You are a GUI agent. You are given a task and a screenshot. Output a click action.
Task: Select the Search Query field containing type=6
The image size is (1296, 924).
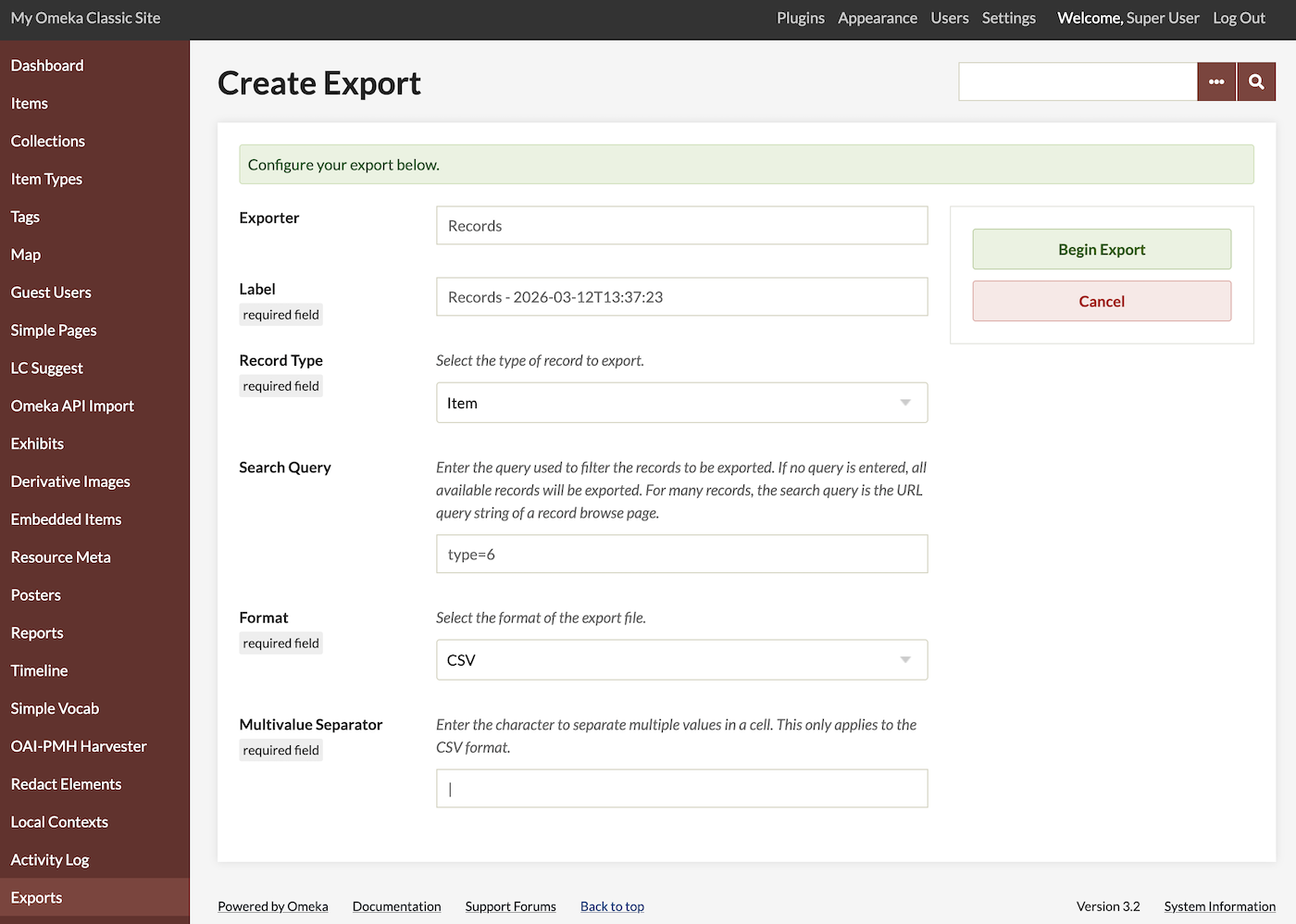(x=681, y=554)
